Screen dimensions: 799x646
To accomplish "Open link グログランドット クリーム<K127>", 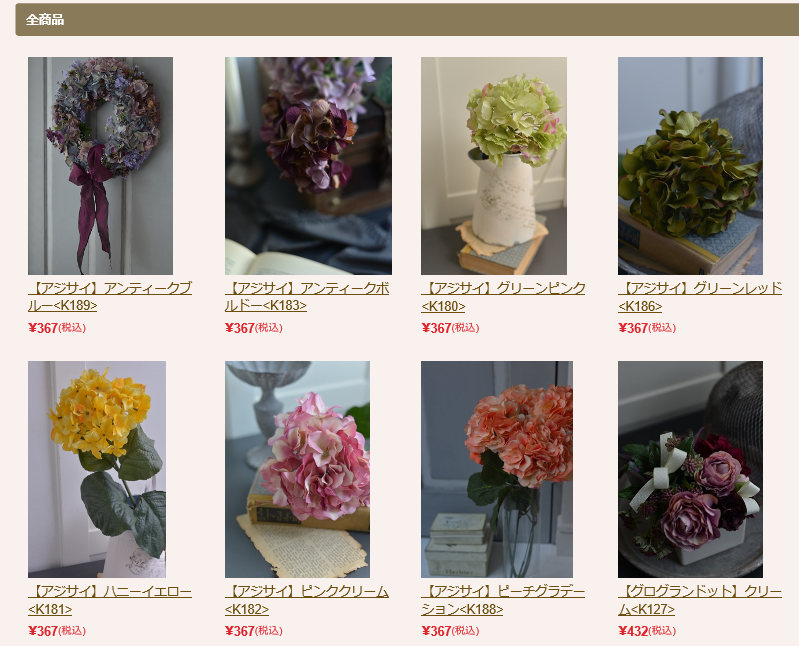I will point(700,600).
